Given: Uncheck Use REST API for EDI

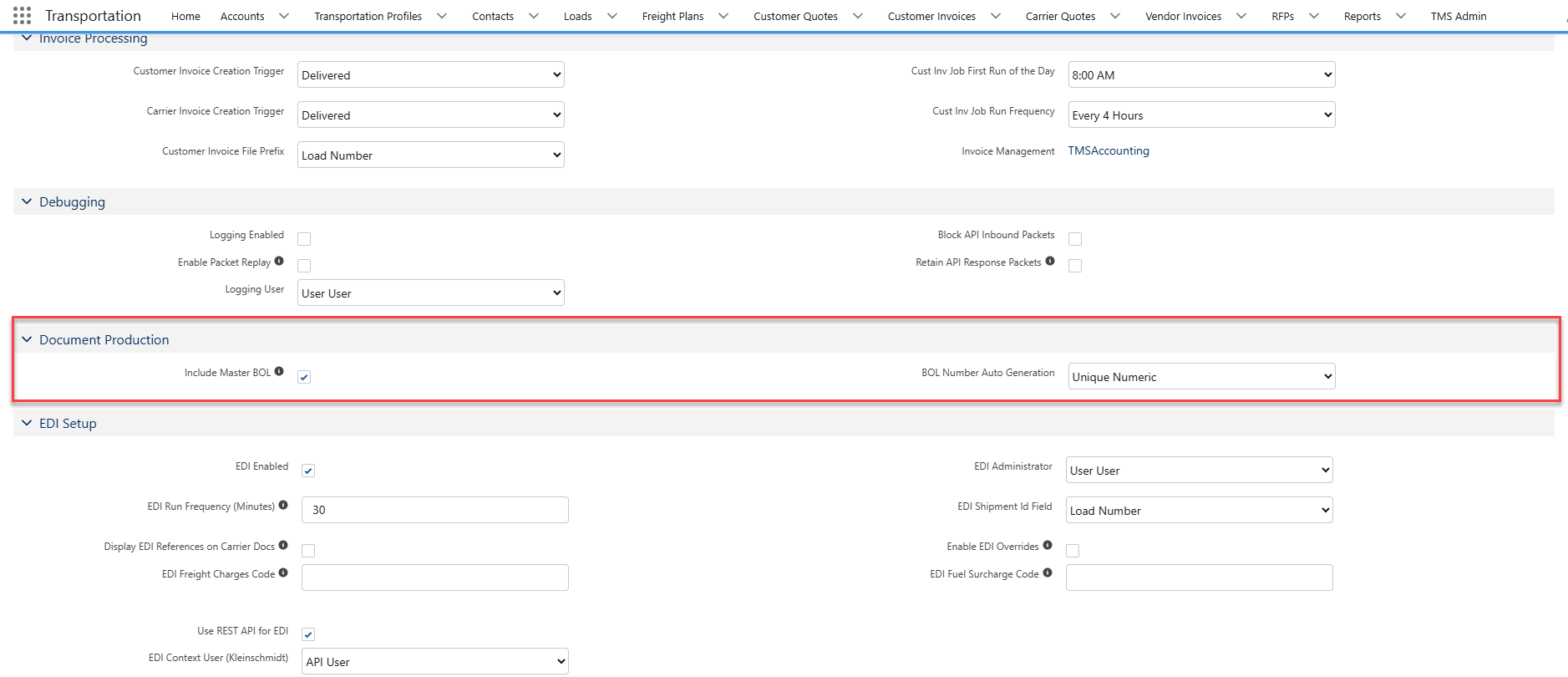Looking at the screenshot, I should click(308, 634).
